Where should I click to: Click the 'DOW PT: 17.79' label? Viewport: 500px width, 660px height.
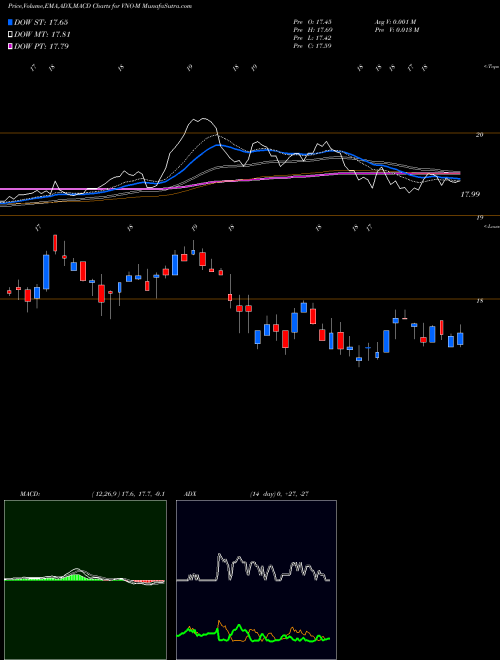(41, 46)
